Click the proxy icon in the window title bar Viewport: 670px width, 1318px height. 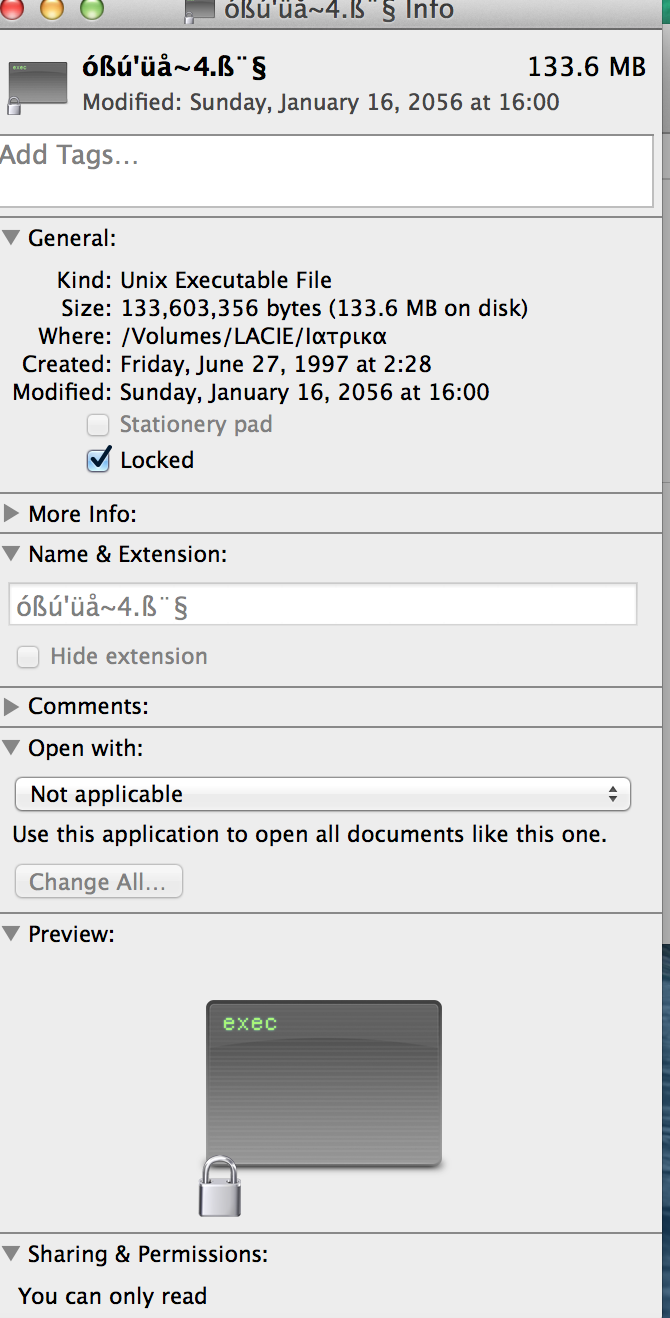(201, 11)
